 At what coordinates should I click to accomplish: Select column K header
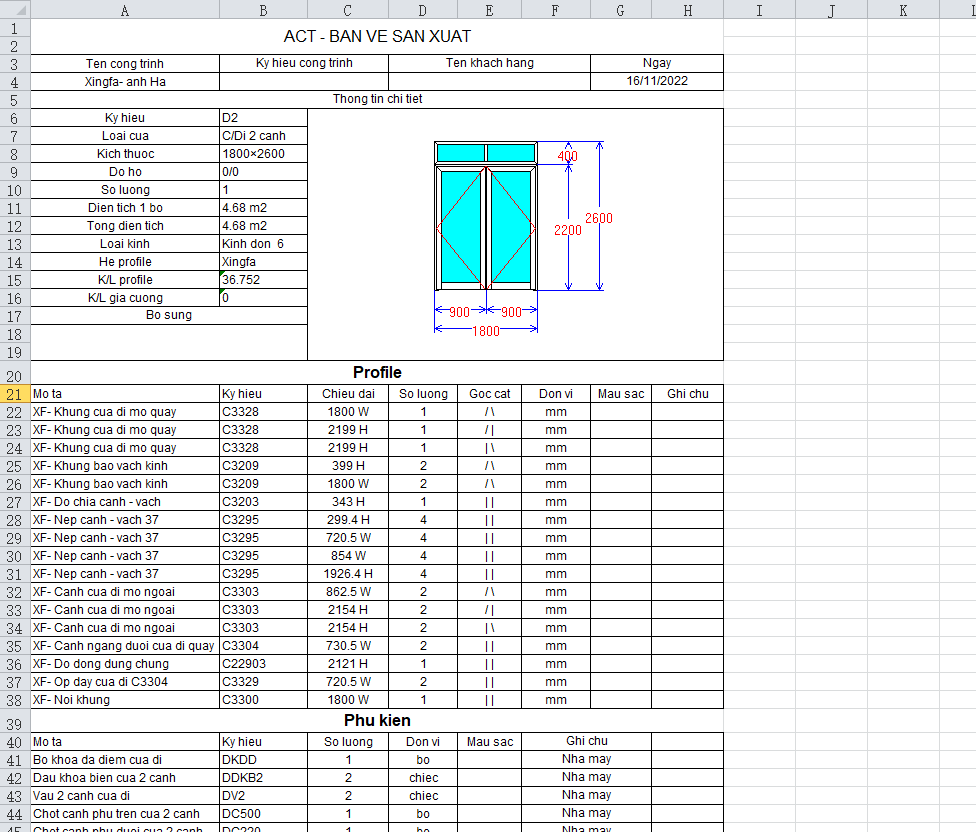pos(903,10)
